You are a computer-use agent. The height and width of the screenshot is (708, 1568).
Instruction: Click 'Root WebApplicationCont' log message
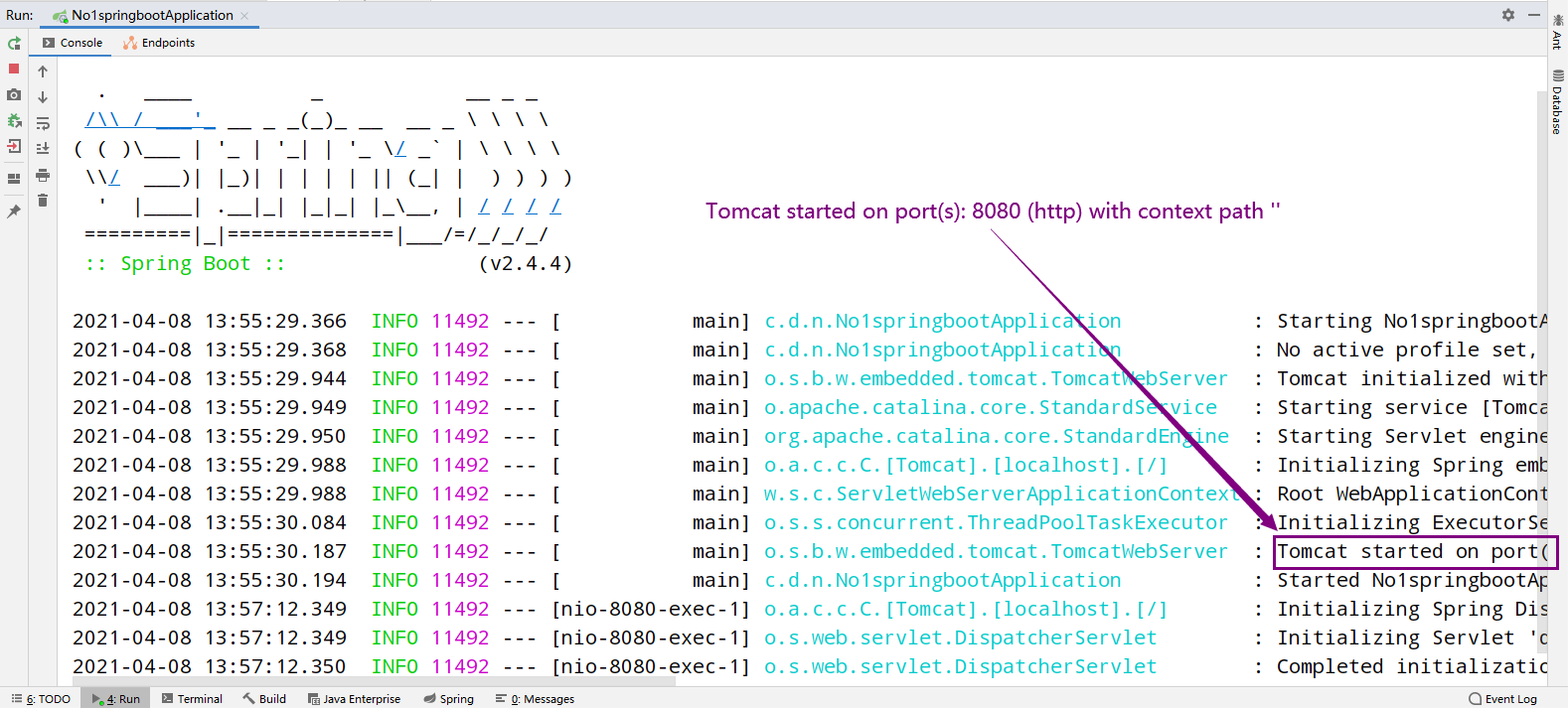point(1411,494)
